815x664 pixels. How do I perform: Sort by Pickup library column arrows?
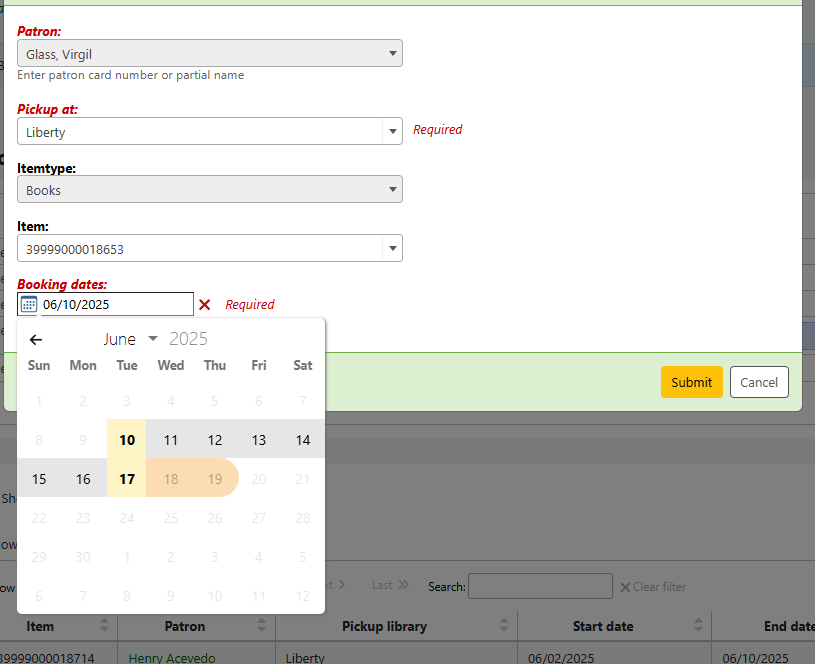point(503,626)
